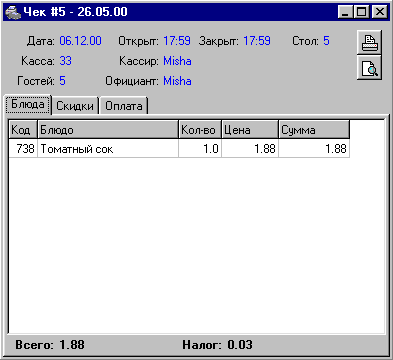
Task: Close the Чек #5 window
Action: (x=379, y=12)
